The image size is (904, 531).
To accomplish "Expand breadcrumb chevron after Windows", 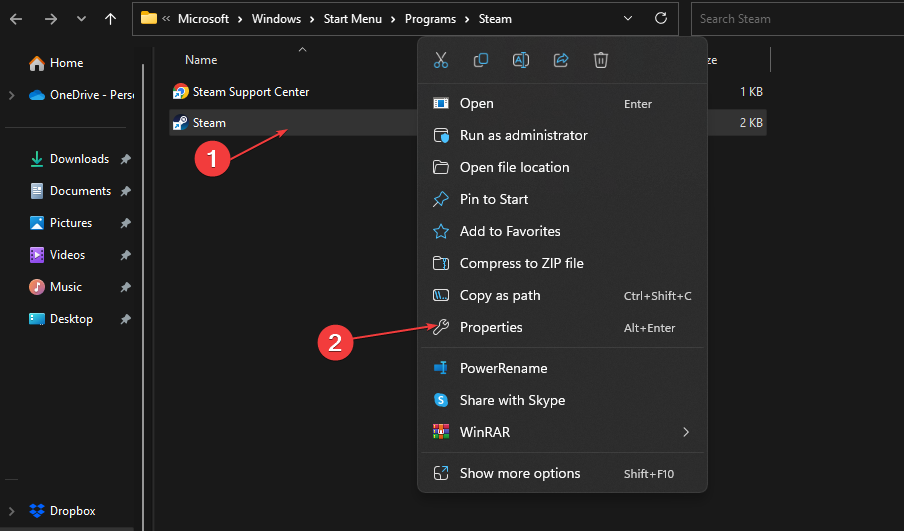I will 312,20.
